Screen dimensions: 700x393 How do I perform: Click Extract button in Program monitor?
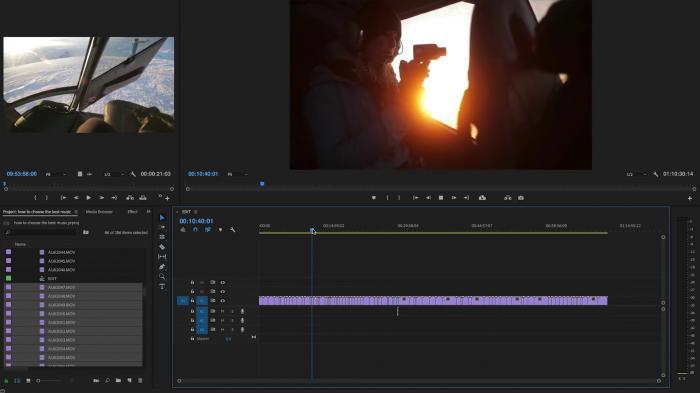(x=508, y=197)
